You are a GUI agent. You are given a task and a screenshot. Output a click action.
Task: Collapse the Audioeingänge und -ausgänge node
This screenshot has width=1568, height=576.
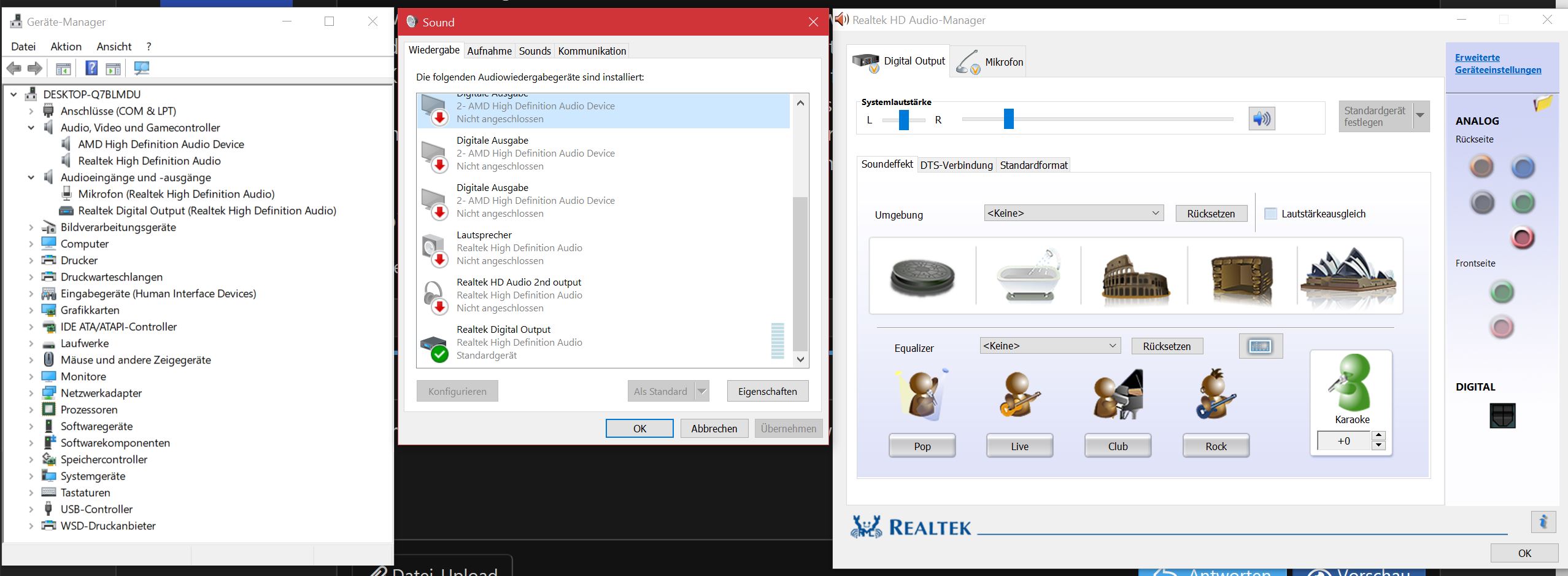point(31,177)
